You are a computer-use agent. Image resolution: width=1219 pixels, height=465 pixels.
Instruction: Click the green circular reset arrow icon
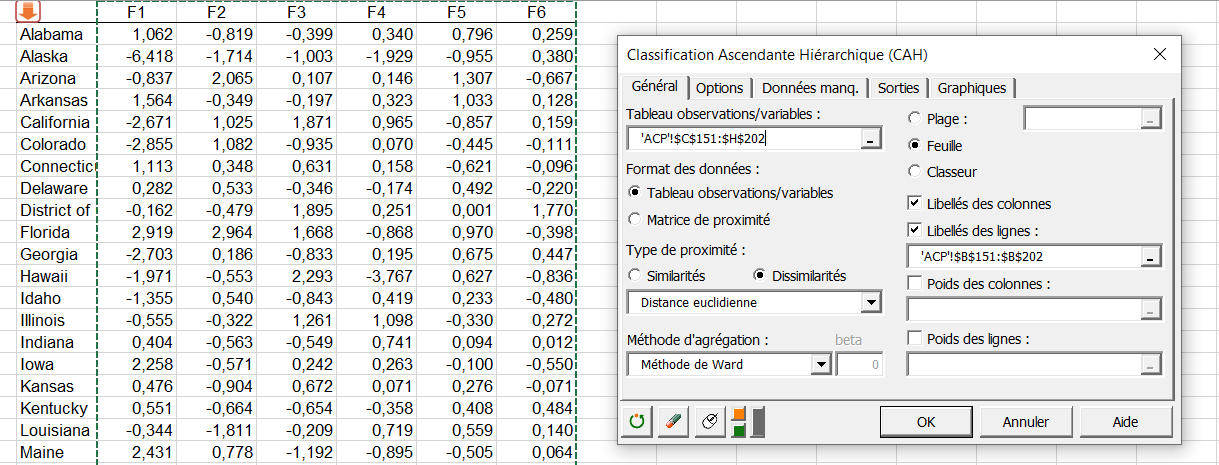point(637,422)
